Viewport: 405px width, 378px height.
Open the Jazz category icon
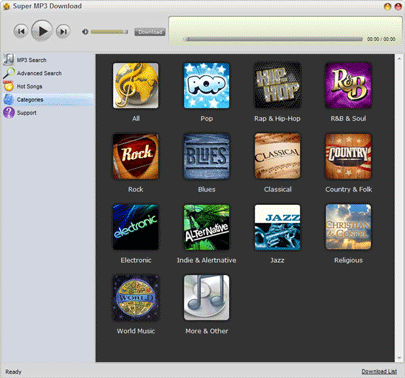[x=277, y=227]
